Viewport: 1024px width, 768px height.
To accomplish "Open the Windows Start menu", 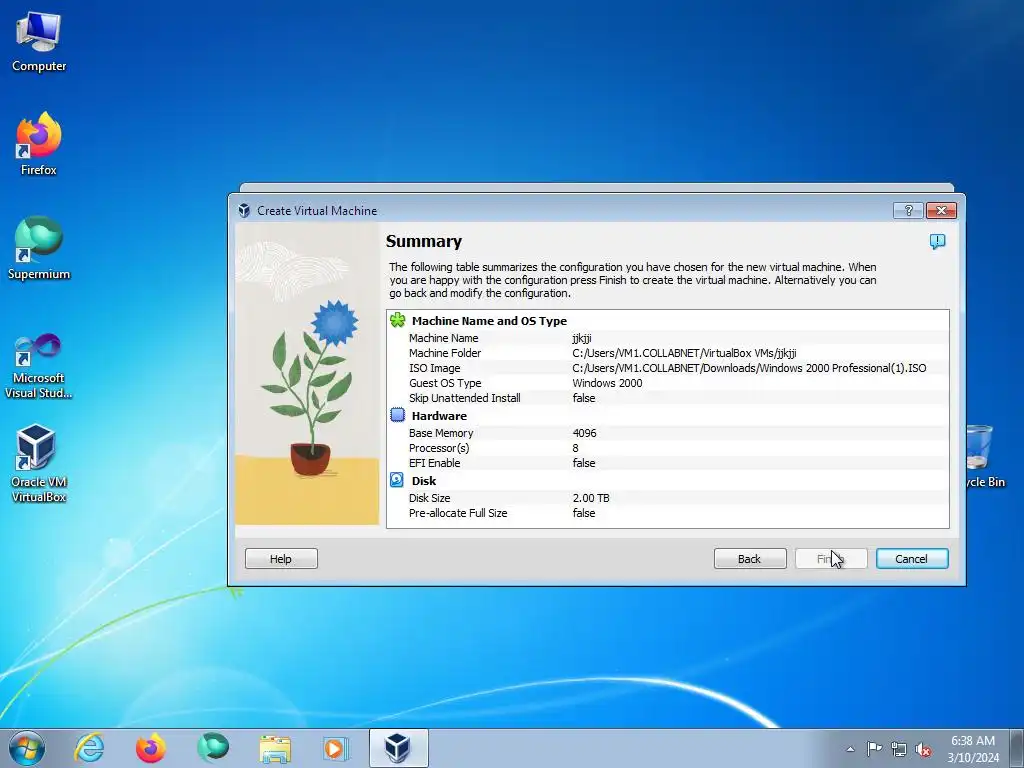I will click(27, 748).
